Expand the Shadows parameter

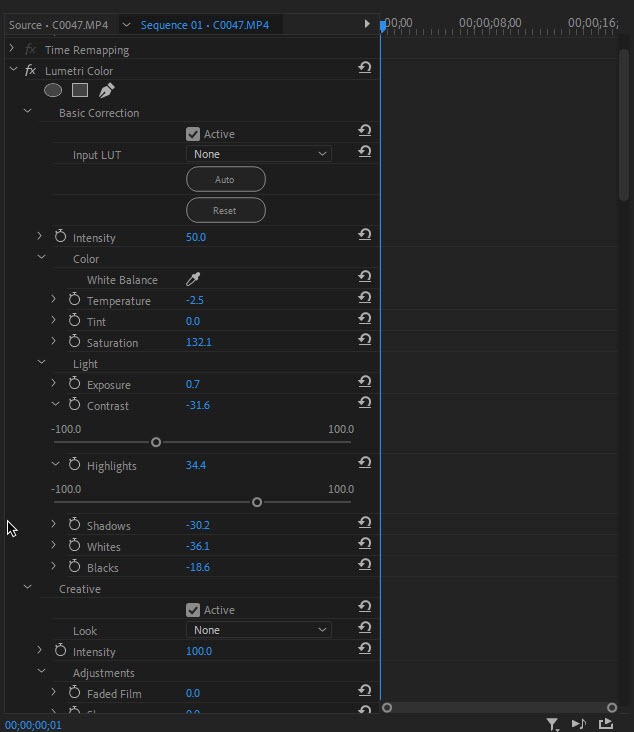(54, 525)
